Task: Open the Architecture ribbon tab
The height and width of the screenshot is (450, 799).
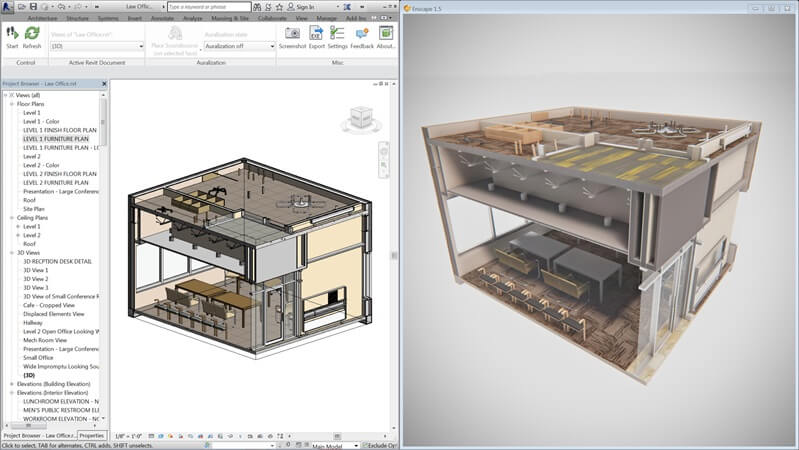Action: pyautogui.click(x=42, y=18)
